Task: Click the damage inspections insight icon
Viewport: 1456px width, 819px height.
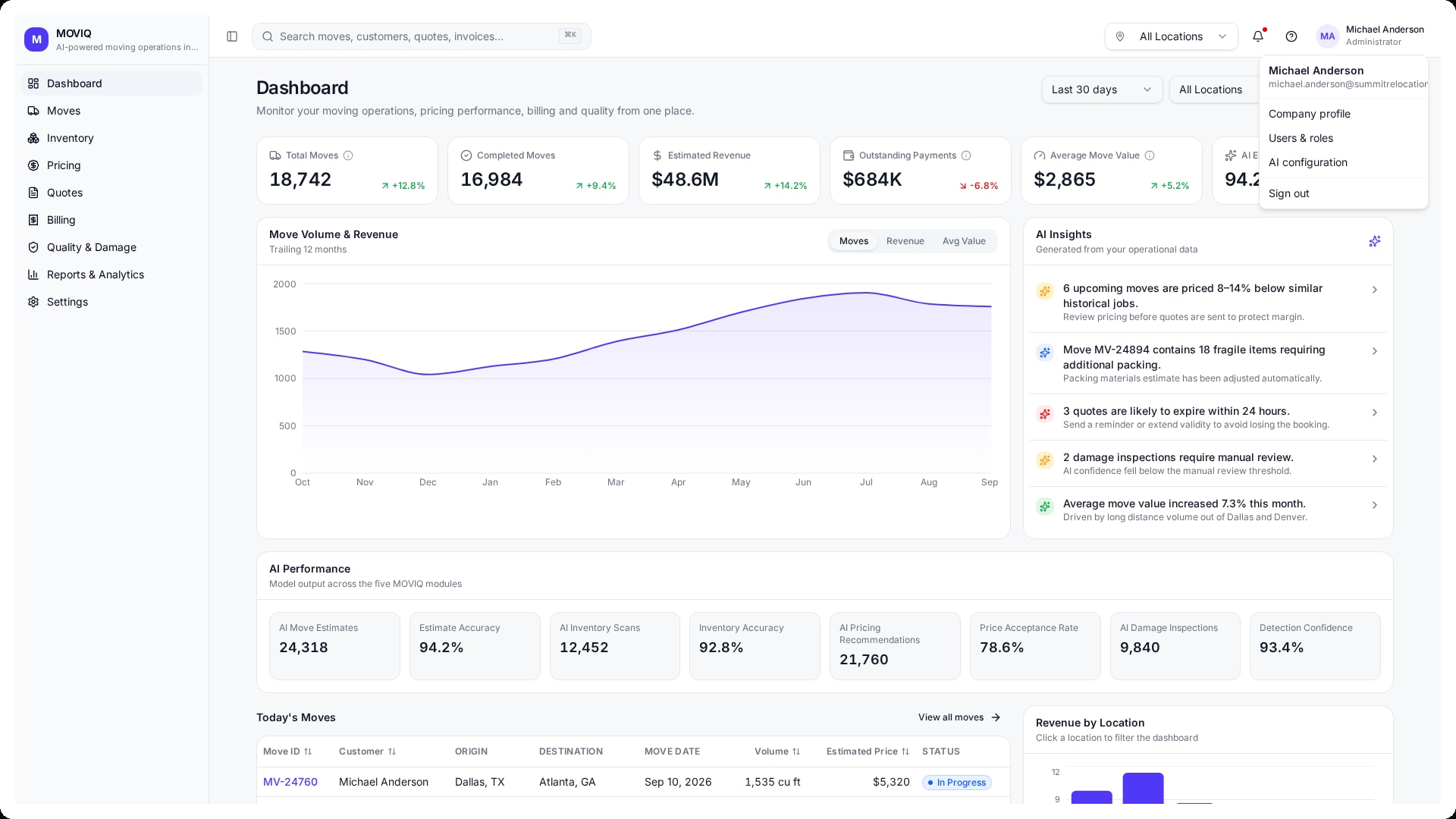Action: pos(1045,460)
